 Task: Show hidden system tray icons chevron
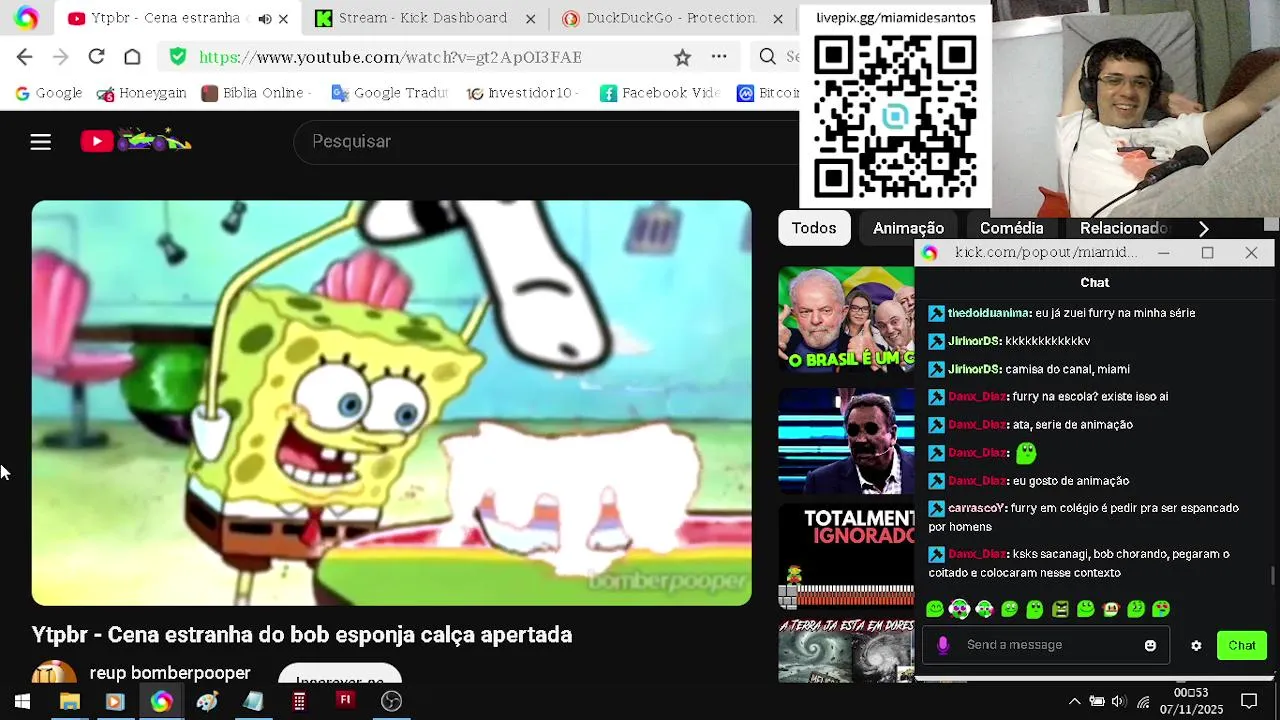click(x=1074, y=701)
